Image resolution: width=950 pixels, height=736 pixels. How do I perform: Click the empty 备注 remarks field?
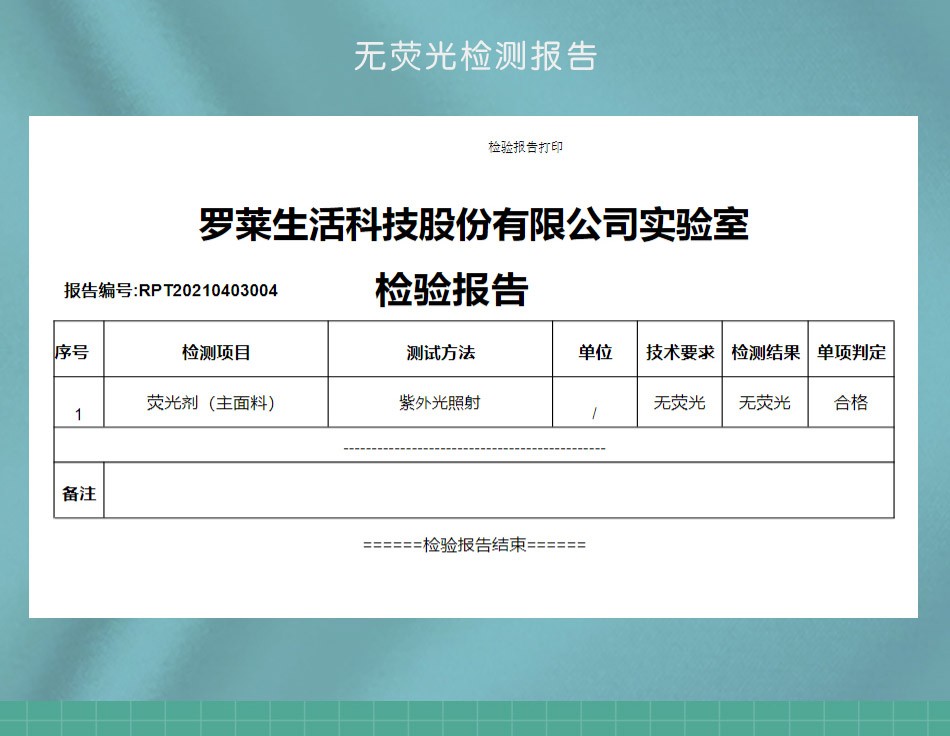coord(499,491)
